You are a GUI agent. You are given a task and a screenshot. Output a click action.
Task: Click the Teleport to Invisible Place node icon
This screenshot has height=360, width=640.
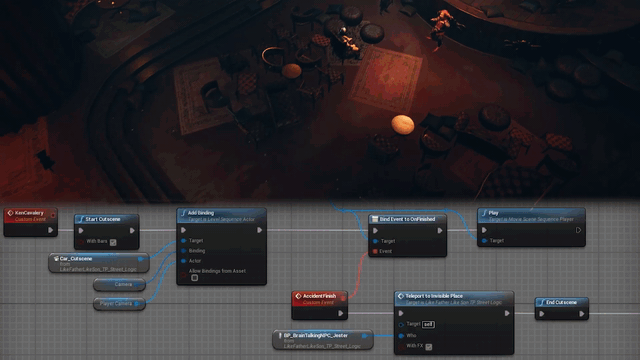point(400,296)
